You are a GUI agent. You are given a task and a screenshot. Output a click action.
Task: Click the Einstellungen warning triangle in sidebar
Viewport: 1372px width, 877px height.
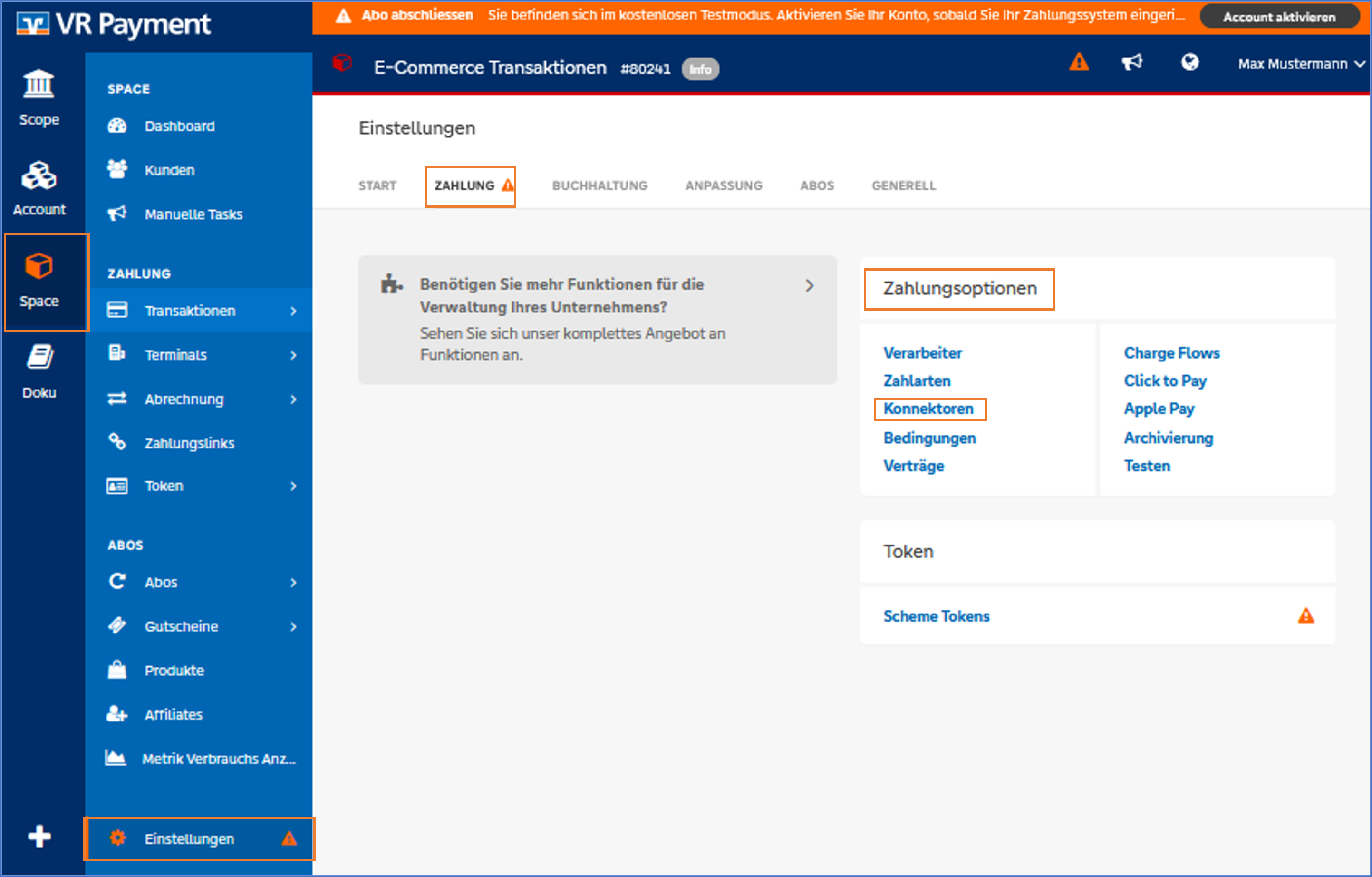[x=289, y=838]
